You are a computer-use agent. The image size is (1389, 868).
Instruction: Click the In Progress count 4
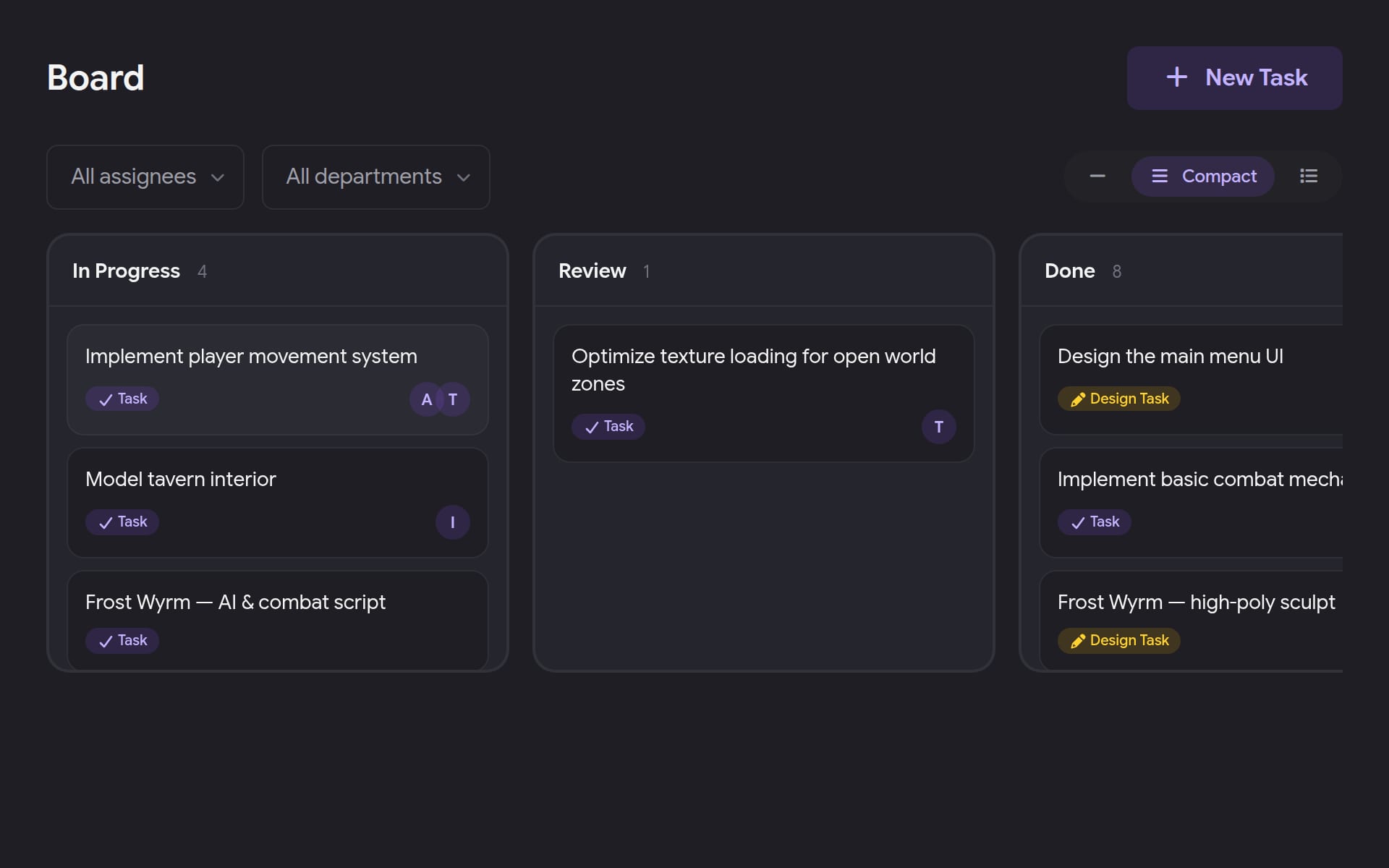pyautogui.click(x=202, y=271)
